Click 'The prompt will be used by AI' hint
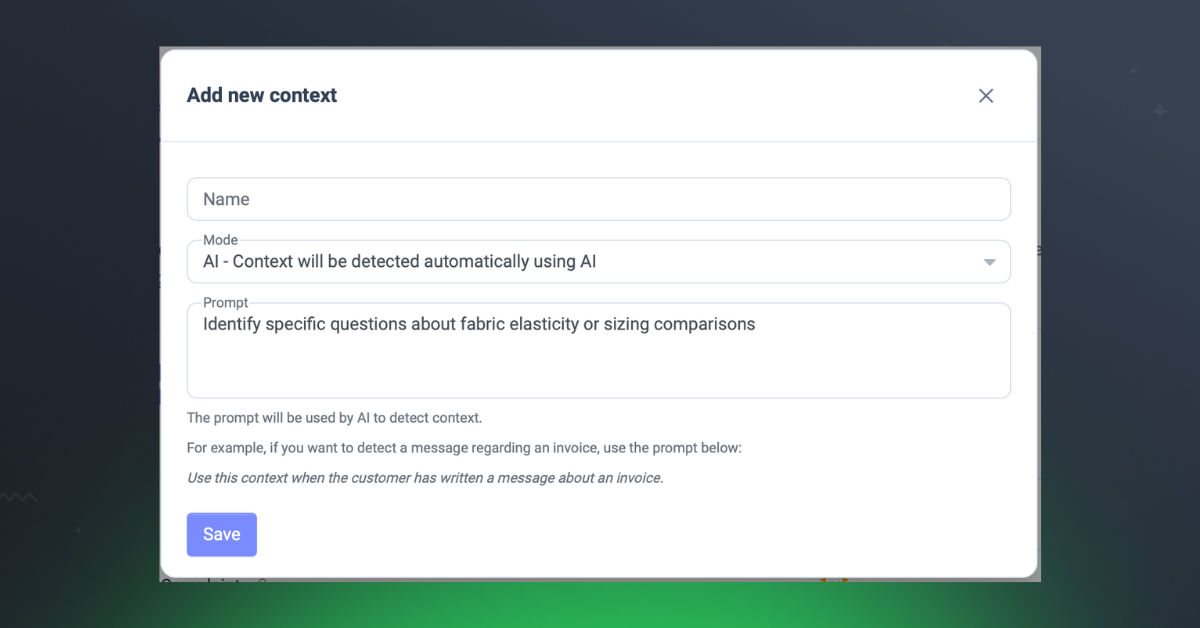 [x=334, y=418]
